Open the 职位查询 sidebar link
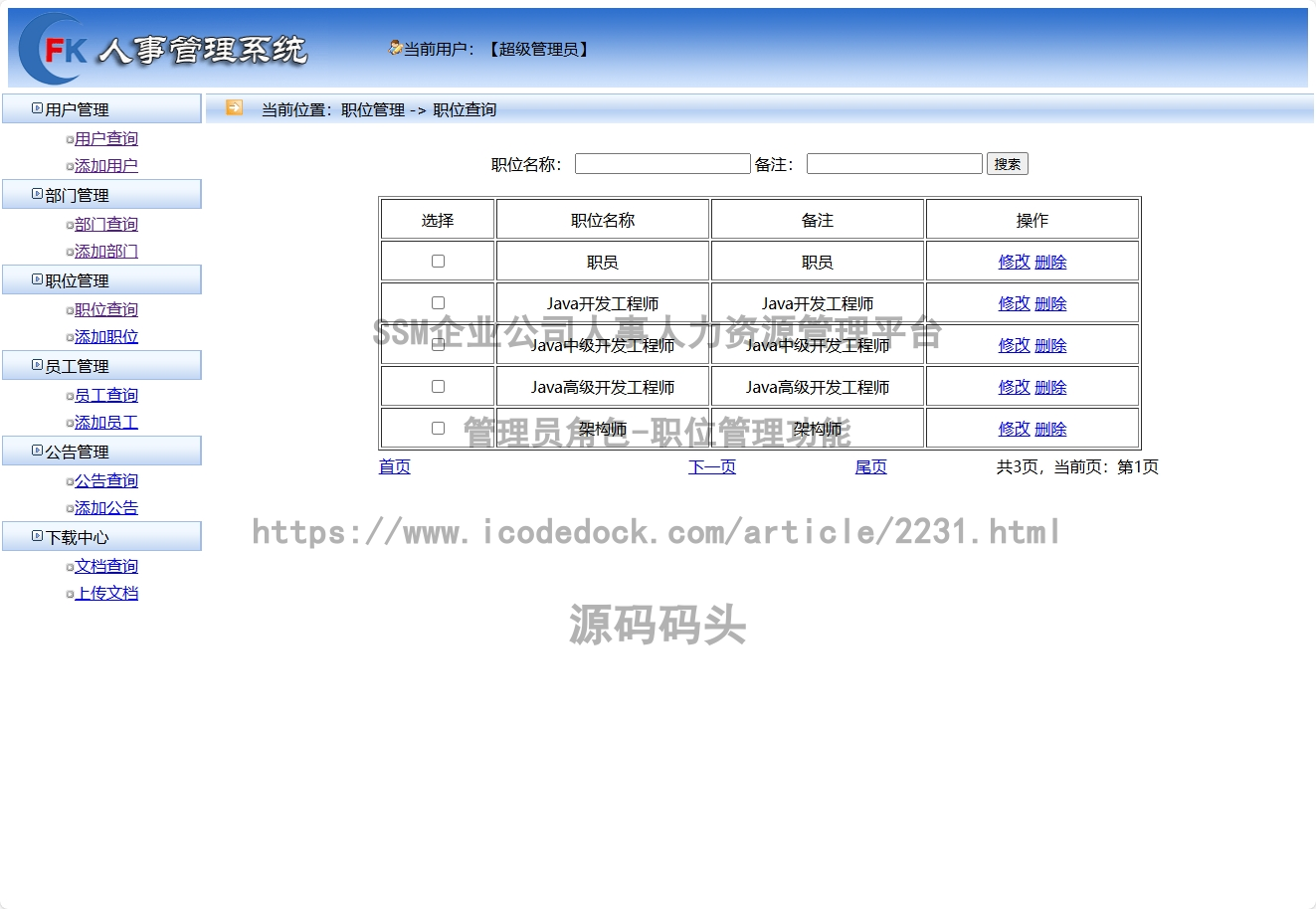The width and height of the screenshot is (1316, 909). 106,309
